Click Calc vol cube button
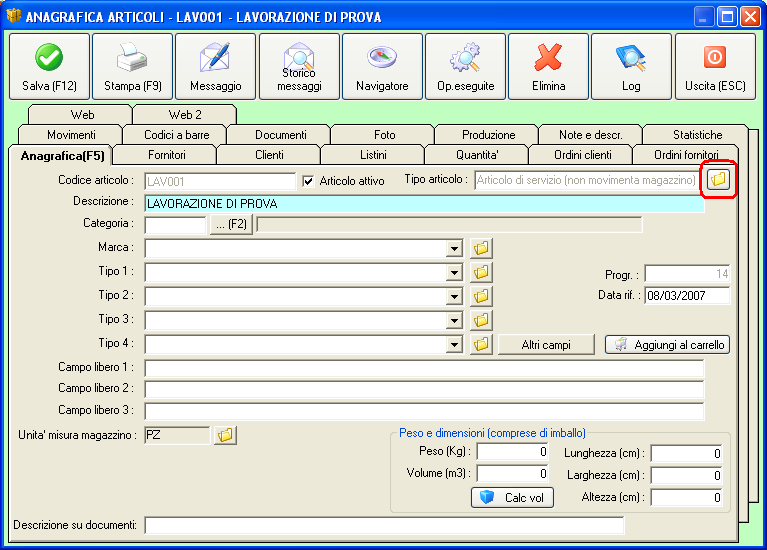The width and height of the screenshot is (767, 550). coord(513,498)
